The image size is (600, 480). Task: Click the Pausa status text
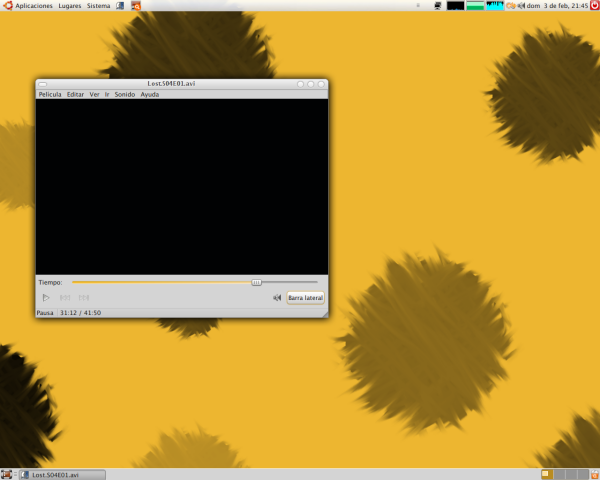pyautogui.click(x=45, y=313)
